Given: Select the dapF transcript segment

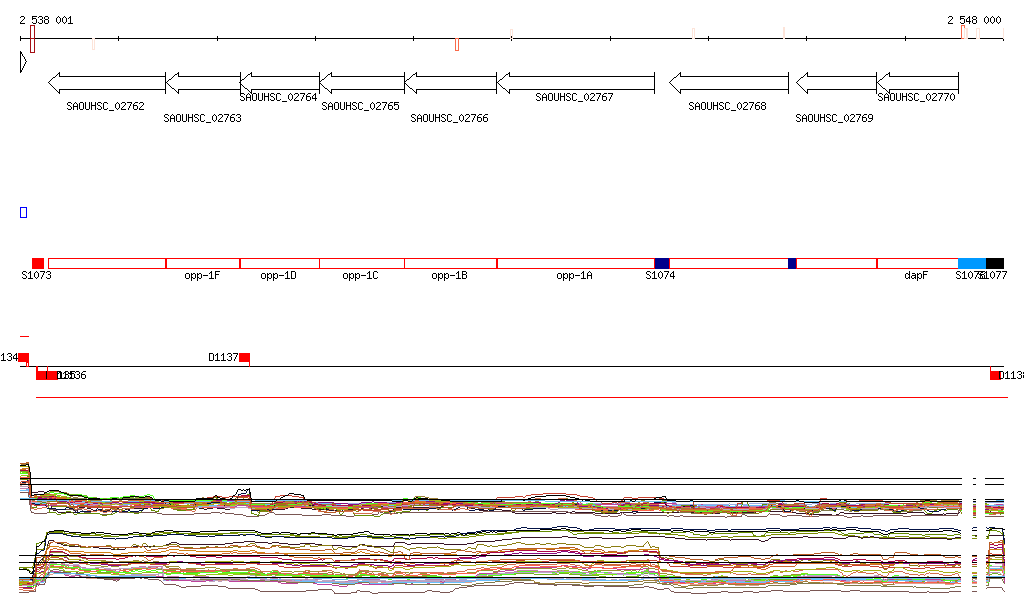Looking at the screenshot, I should (917, 263).
